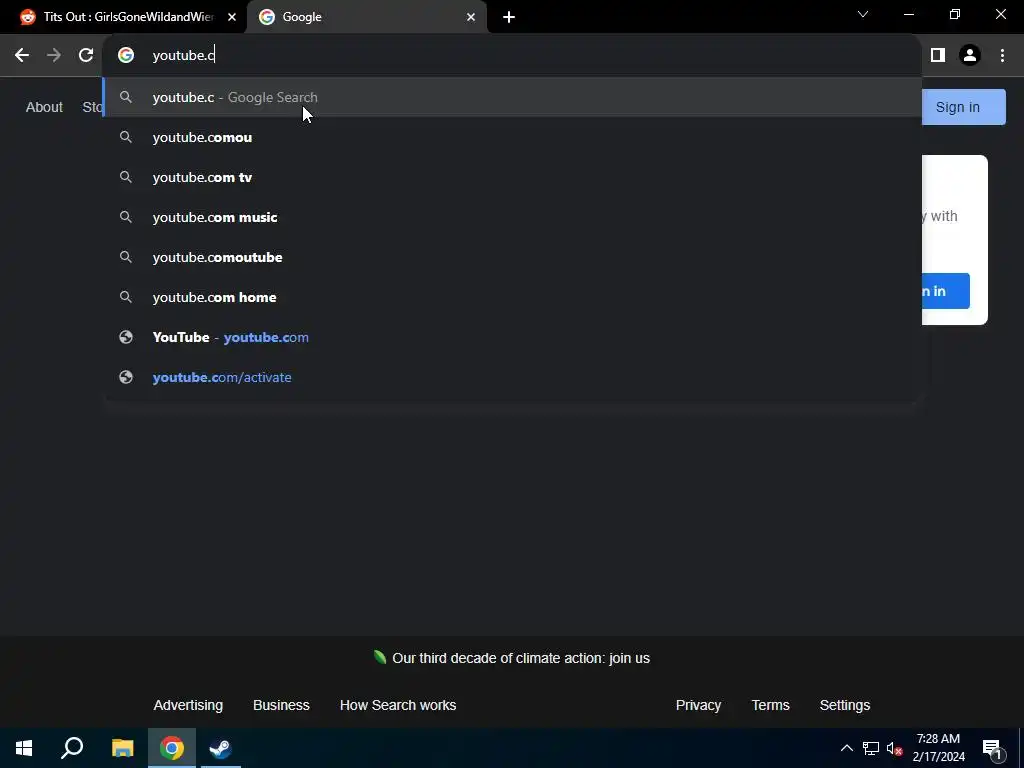
Task: Select the Google tab
Action: point(367,17)
